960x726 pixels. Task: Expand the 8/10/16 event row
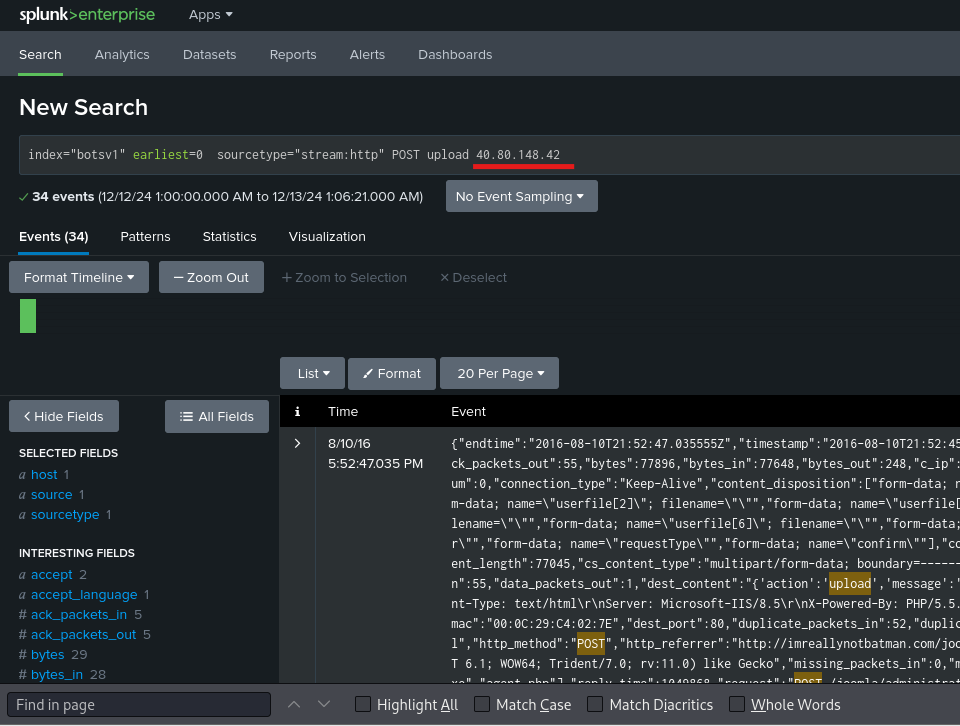[x=298, y=443]
